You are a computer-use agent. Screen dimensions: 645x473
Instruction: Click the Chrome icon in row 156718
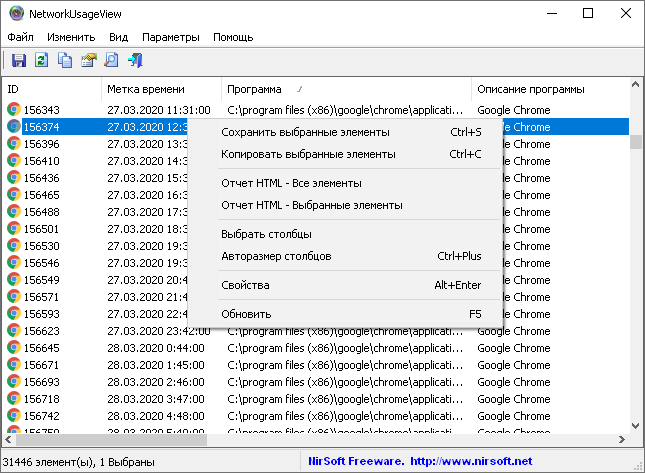pos(14,399)
